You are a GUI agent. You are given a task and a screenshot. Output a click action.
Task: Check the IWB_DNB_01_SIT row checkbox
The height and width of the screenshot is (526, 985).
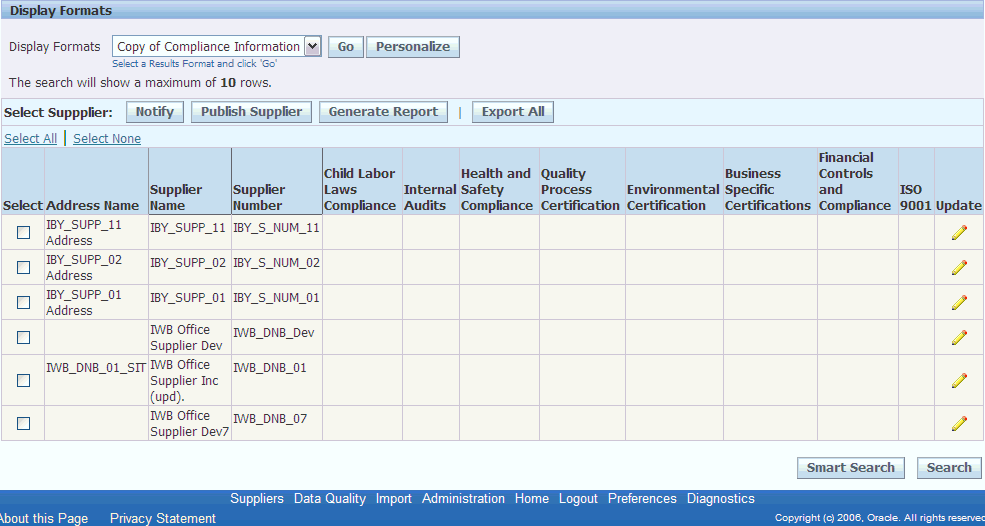point(23,380)
